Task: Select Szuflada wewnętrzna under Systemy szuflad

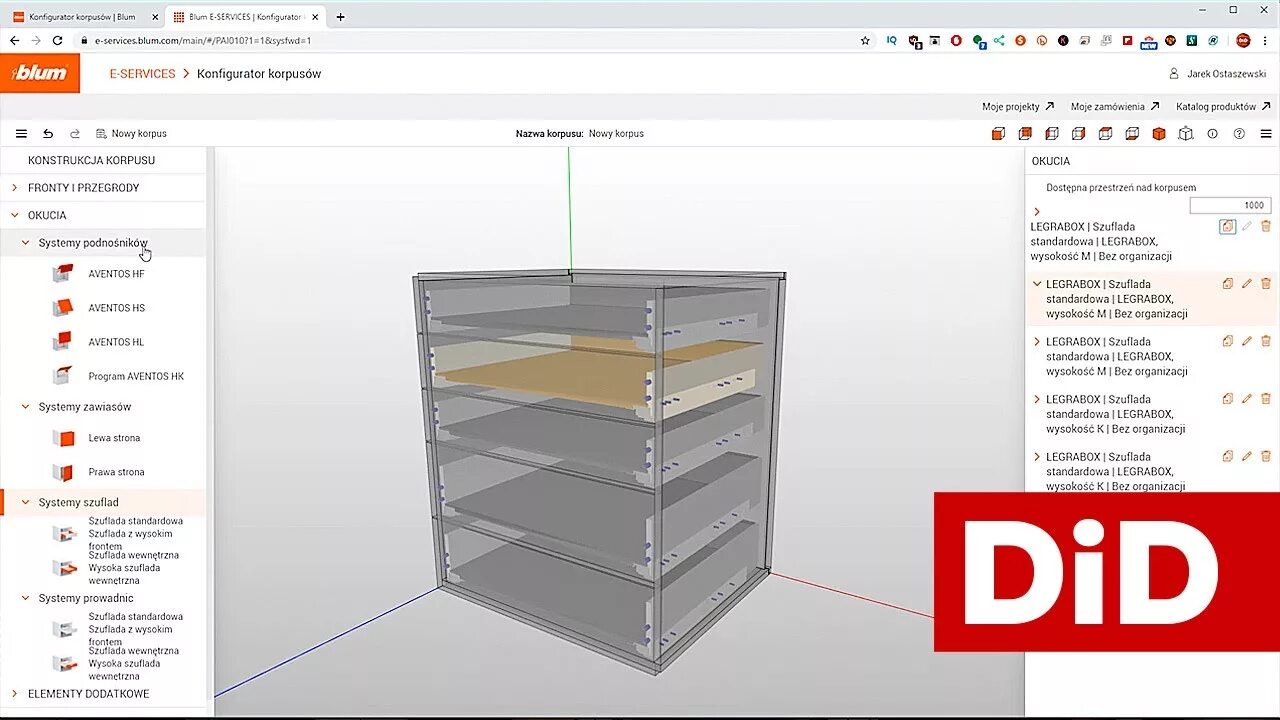Action: 134,554
